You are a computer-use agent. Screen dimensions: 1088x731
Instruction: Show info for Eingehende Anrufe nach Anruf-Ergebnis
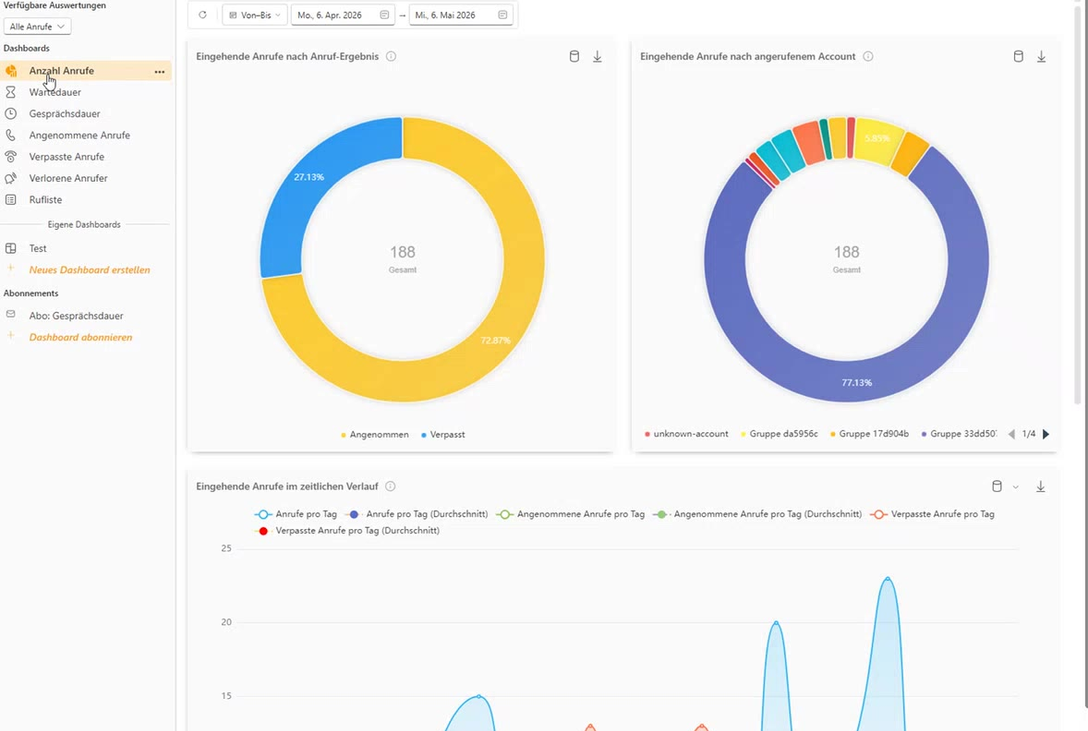[391, 56]
